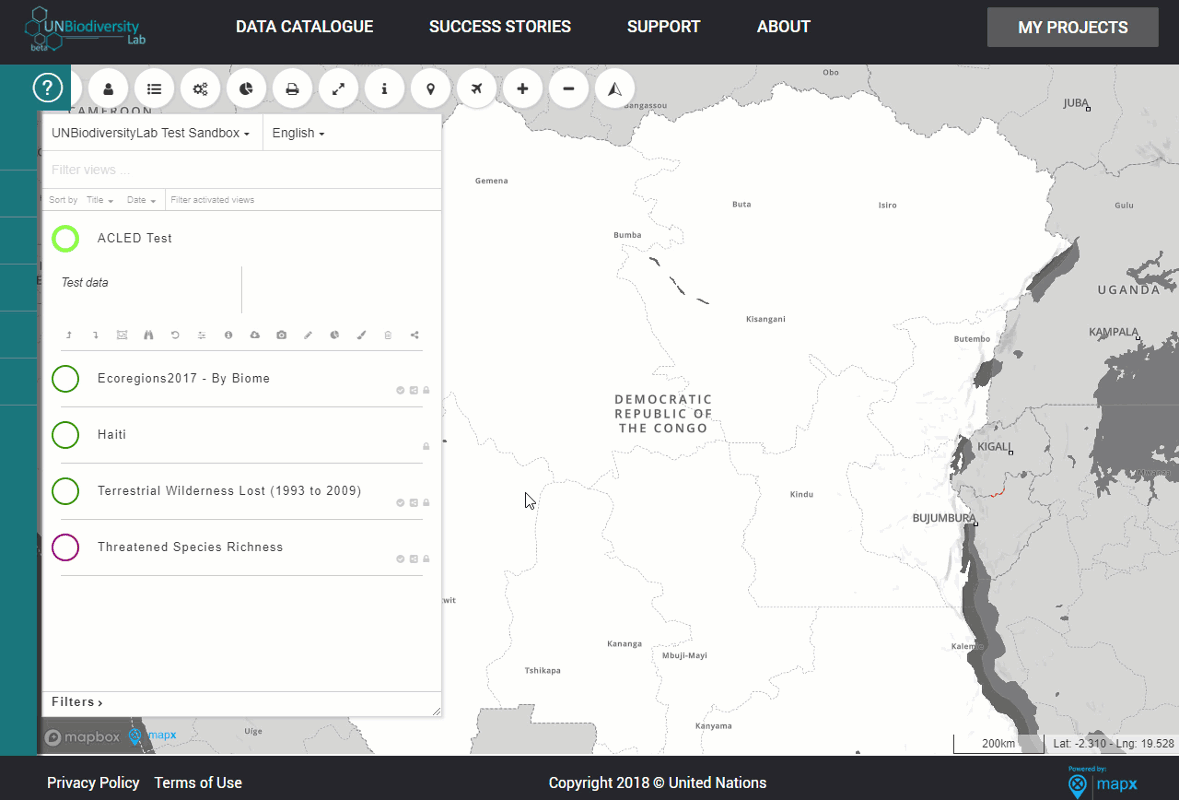The width and height of the screenshot is (1179, 800).
Task: Open the DATA CATALOGUE menu
Action: pyautogui.click(x=305, y=27)
